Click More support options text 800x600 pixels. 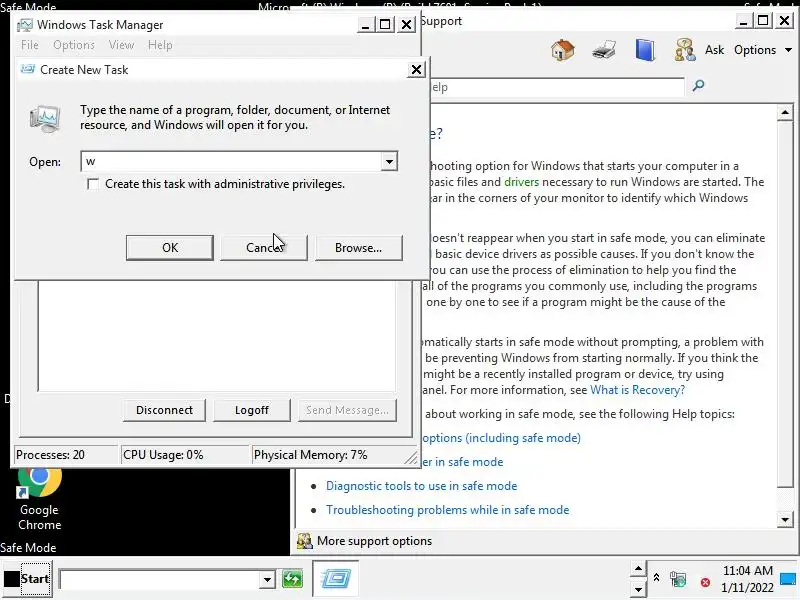[x=374, y=541]
